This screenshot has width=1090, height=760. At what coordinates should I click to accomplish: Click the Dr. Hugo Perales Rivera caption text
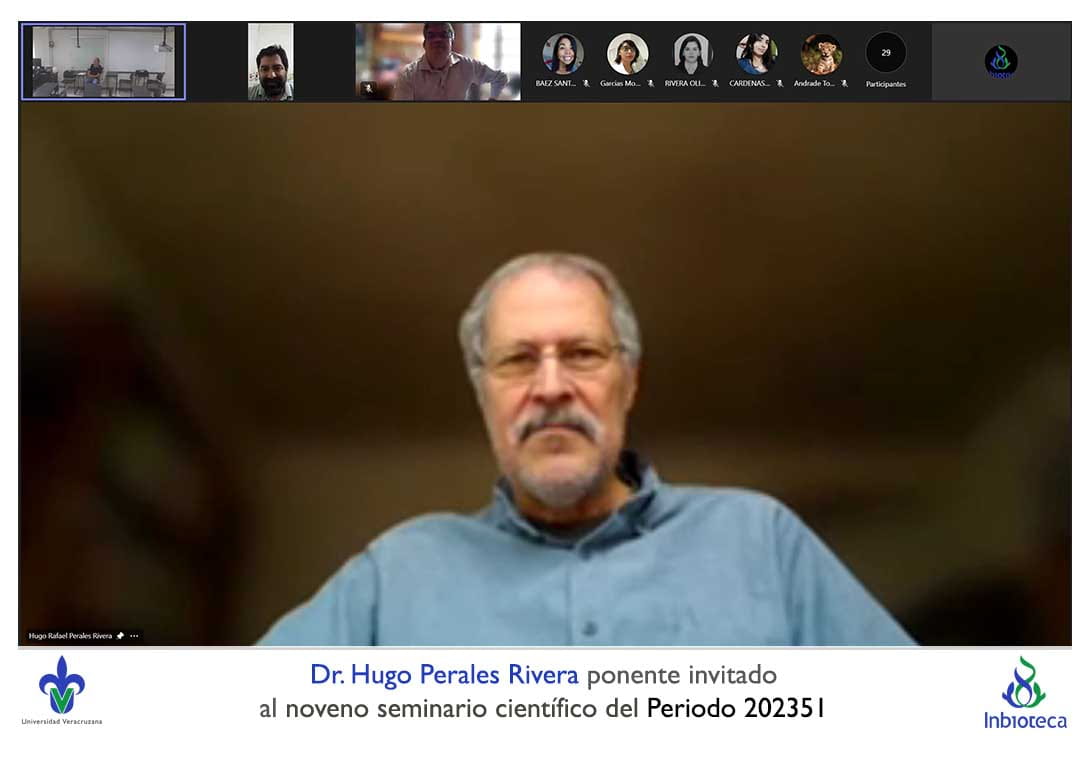point(443,676)
